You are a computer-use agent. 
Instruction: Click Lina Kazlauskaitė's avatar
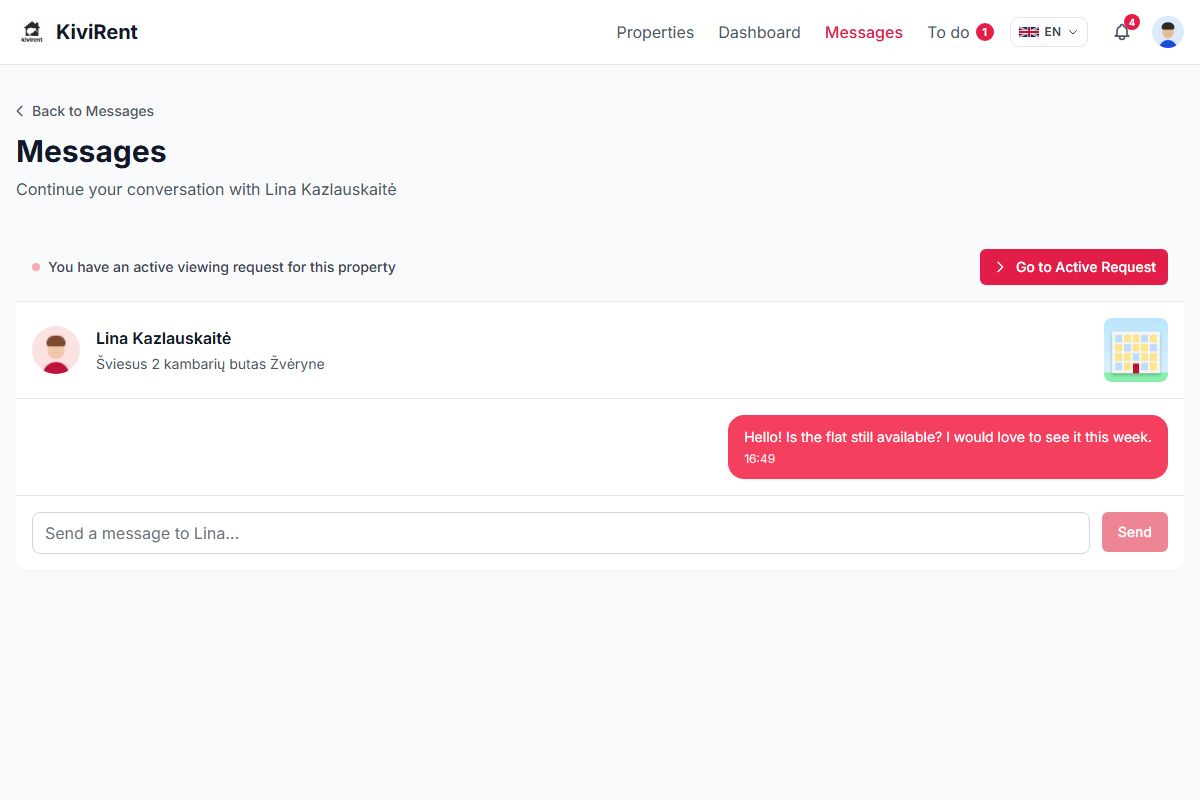coord(56,350)
